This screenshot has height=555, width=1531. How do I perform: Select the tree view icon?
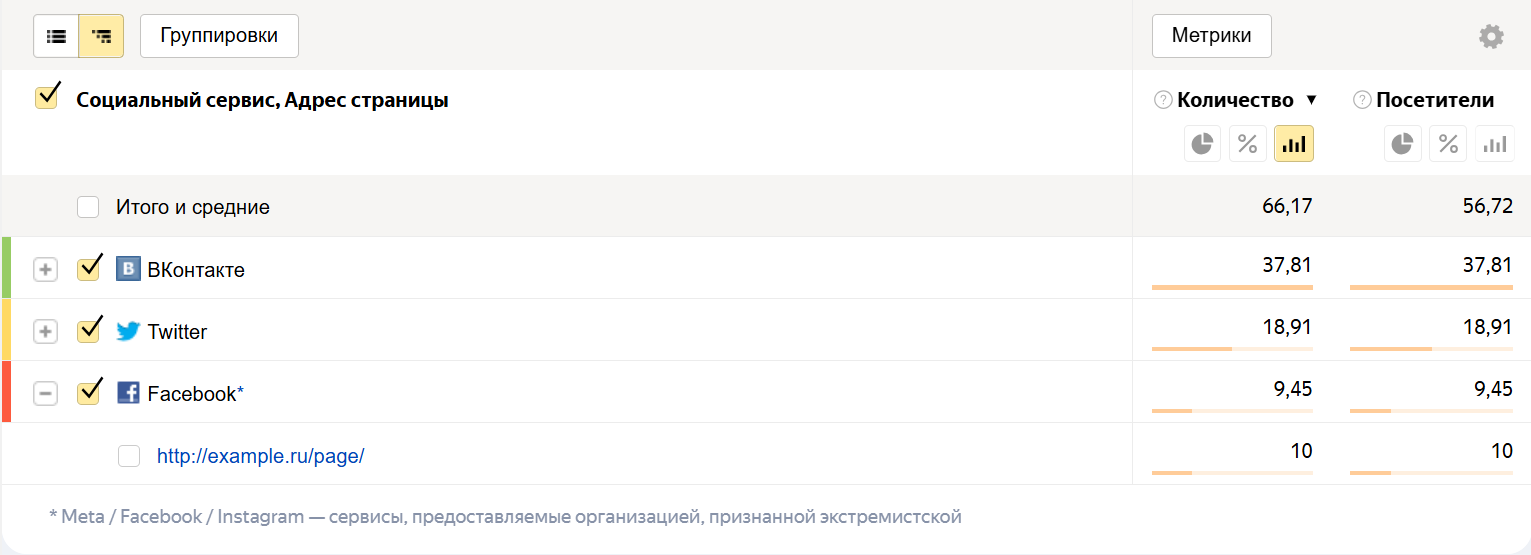pyautogui.click(x=101, y=36)
